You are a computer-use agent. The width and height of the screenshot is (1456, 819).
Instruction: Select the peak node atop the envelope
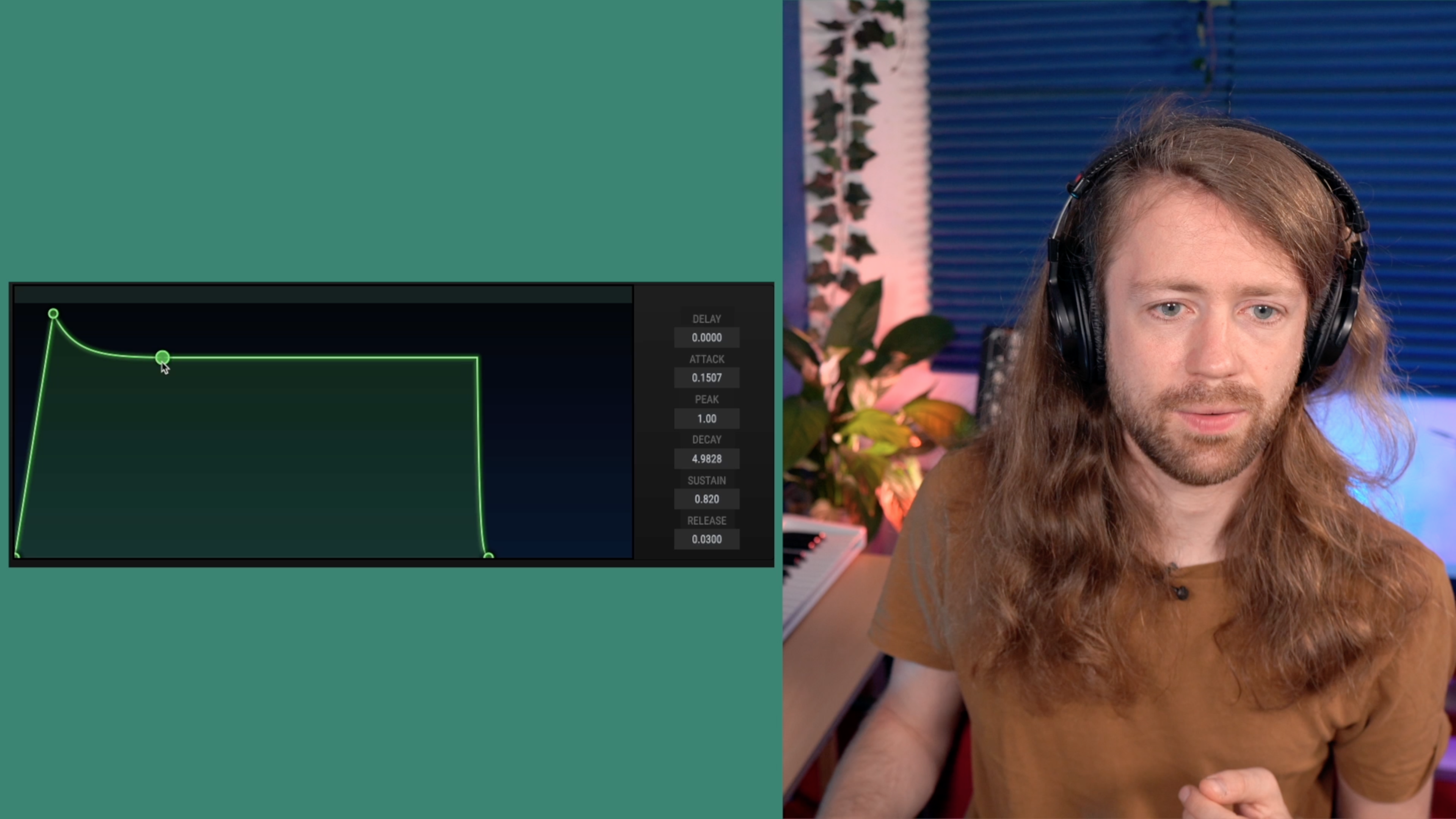(53, 313)
